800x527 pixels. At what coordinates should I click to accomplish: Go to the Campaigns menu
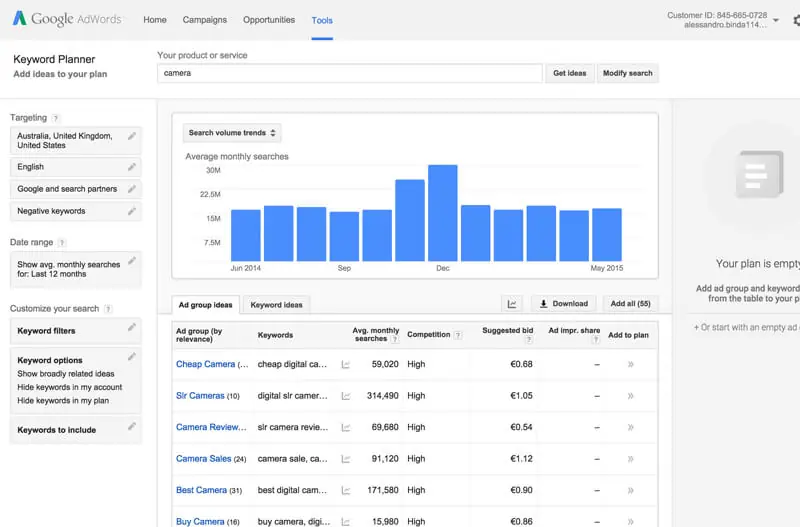[205, 20]
